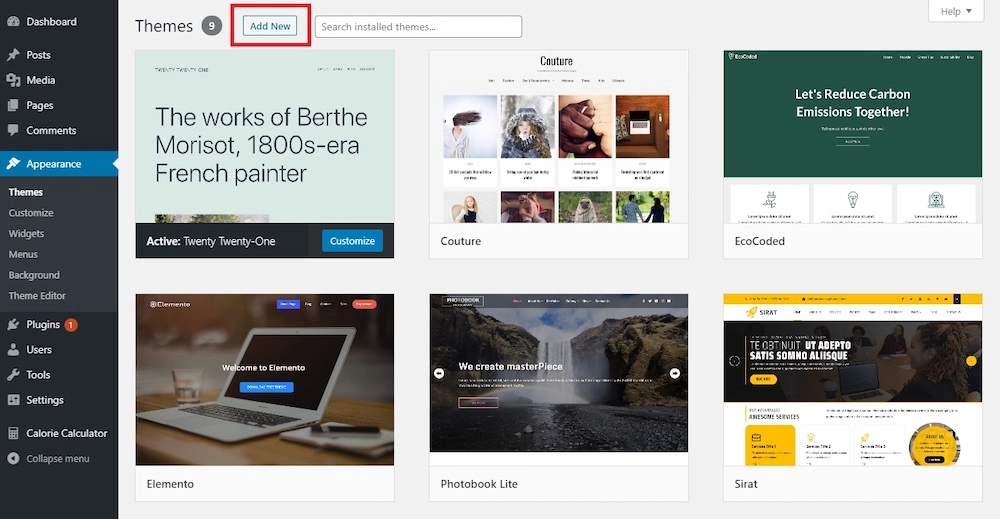Click the Plugins plug icon
This screenshot has height=519, width=1000.
coord(13,325)
